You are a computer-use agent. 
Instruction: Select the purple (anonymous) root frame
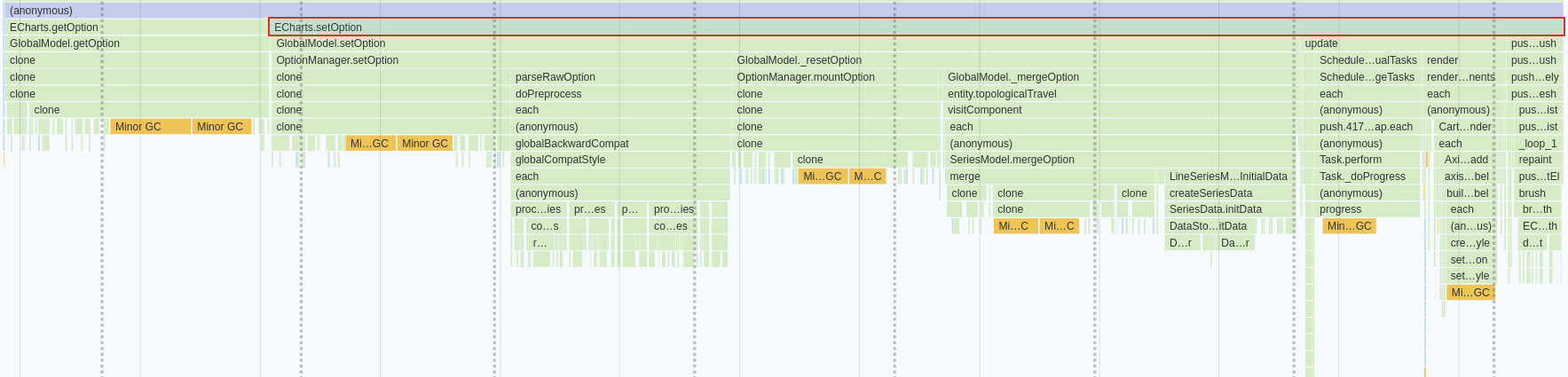click(x=784, y=11)
